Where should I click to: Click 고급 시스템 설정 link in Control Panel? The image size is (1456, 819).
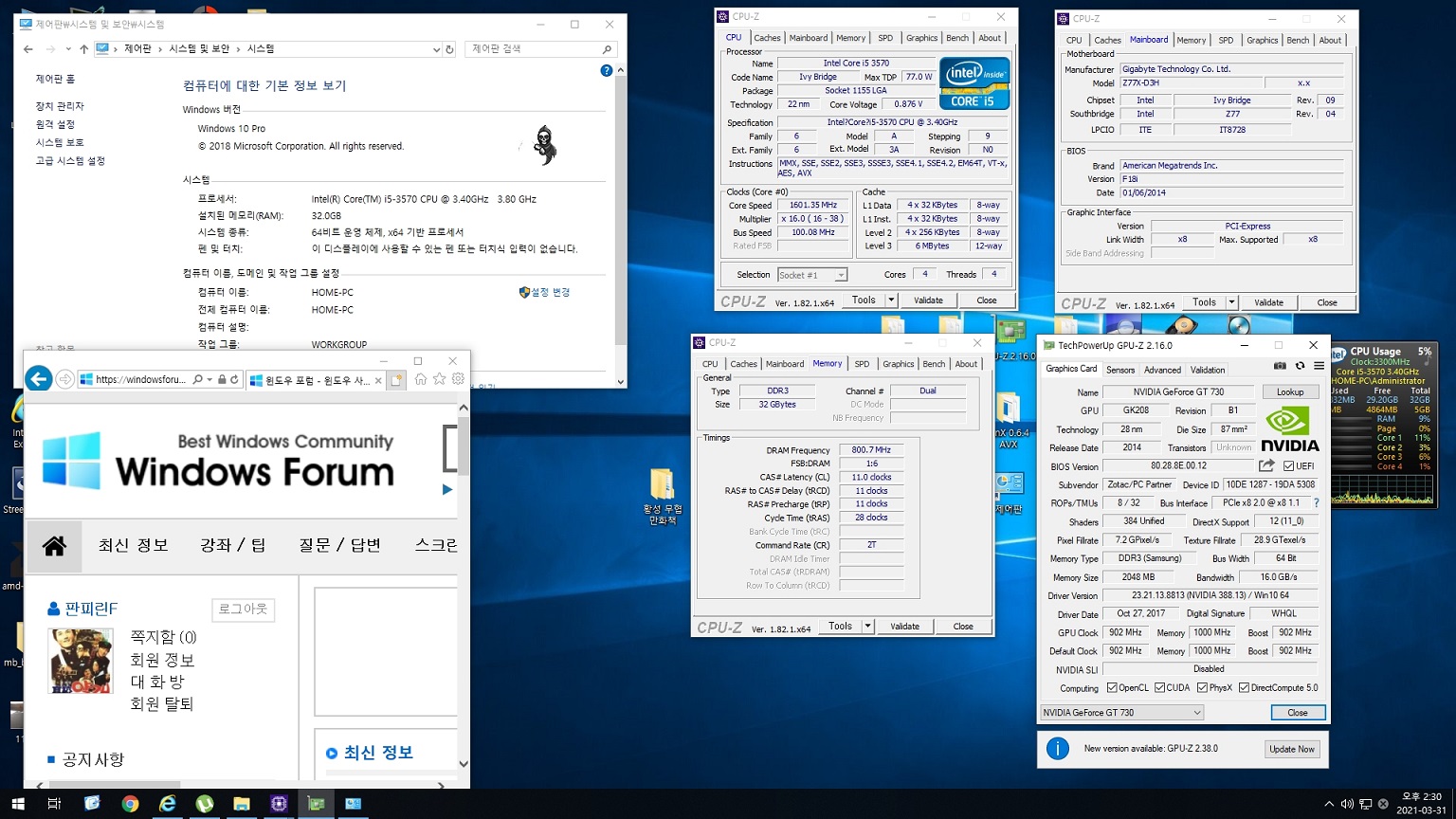70,161
